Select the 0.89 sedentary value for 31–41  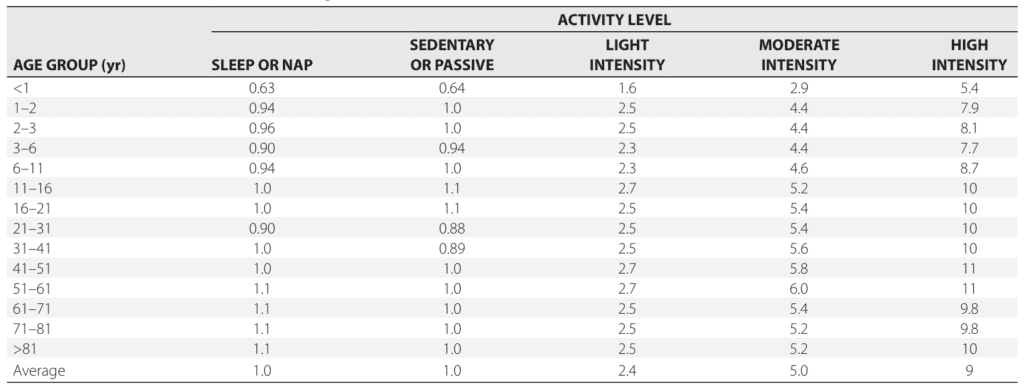coord(452,249)
